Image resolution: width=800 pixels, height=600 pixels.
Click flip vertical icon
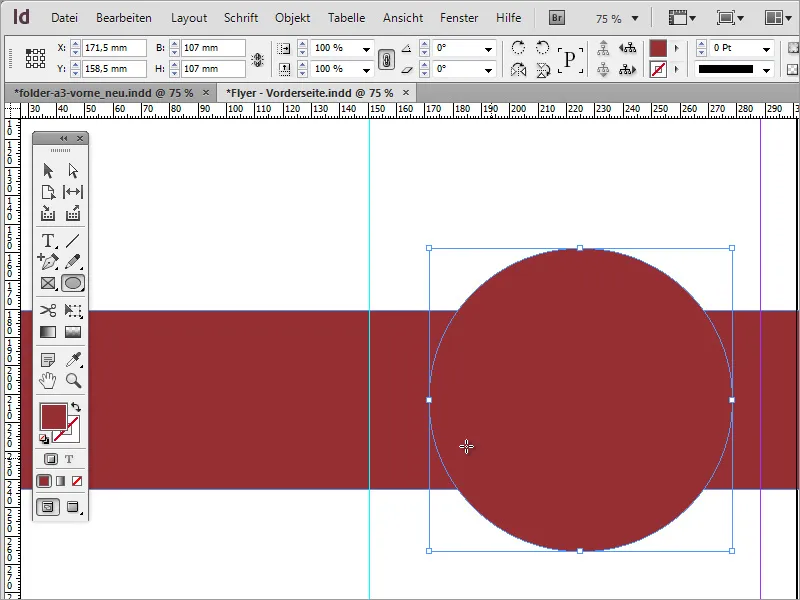click(x=542, y=69)
